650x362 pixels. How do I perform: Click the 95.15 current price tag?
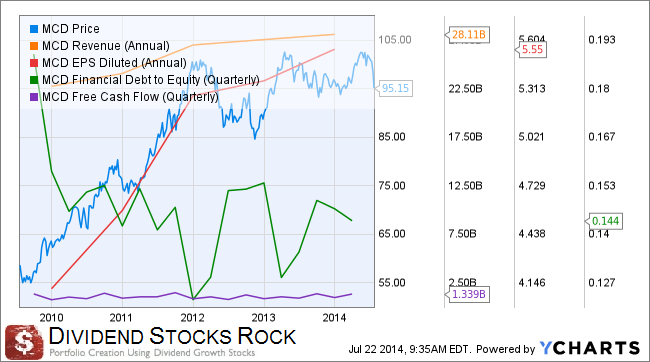click(394, 88)
